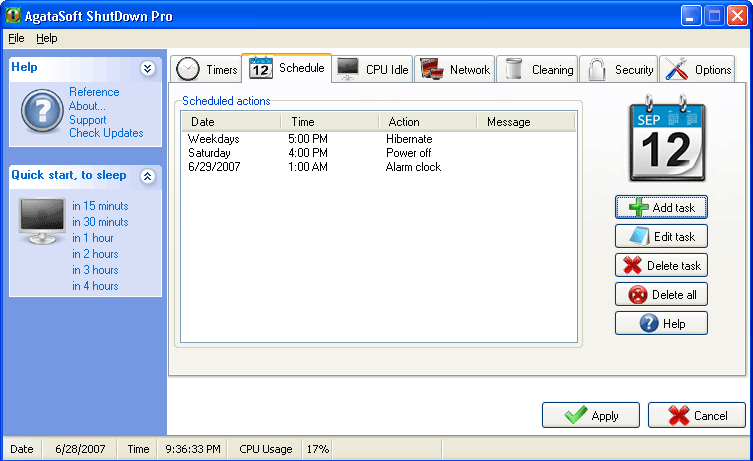Click the Check Updates link

106,133
